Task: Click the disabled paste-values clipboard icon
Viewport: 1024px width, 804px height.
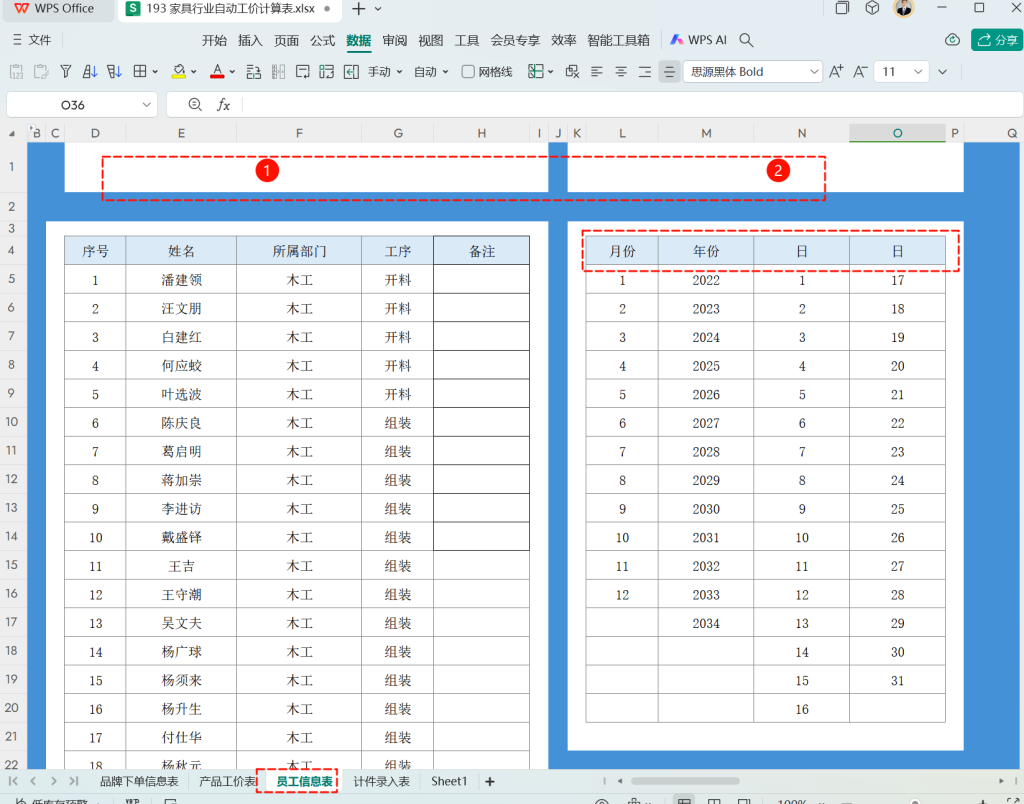Action: pyautogui.click(x=17, y=72)
